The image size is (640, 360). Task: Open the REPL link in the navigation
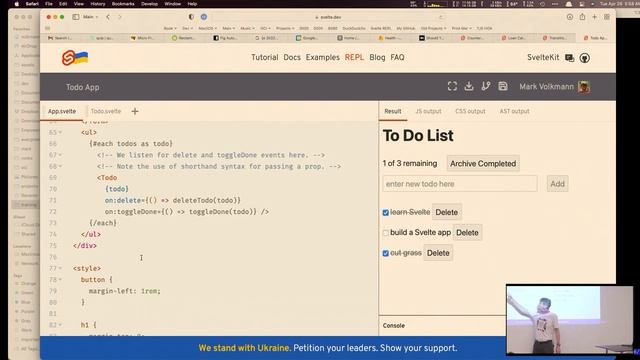click(x=354, y=58)
